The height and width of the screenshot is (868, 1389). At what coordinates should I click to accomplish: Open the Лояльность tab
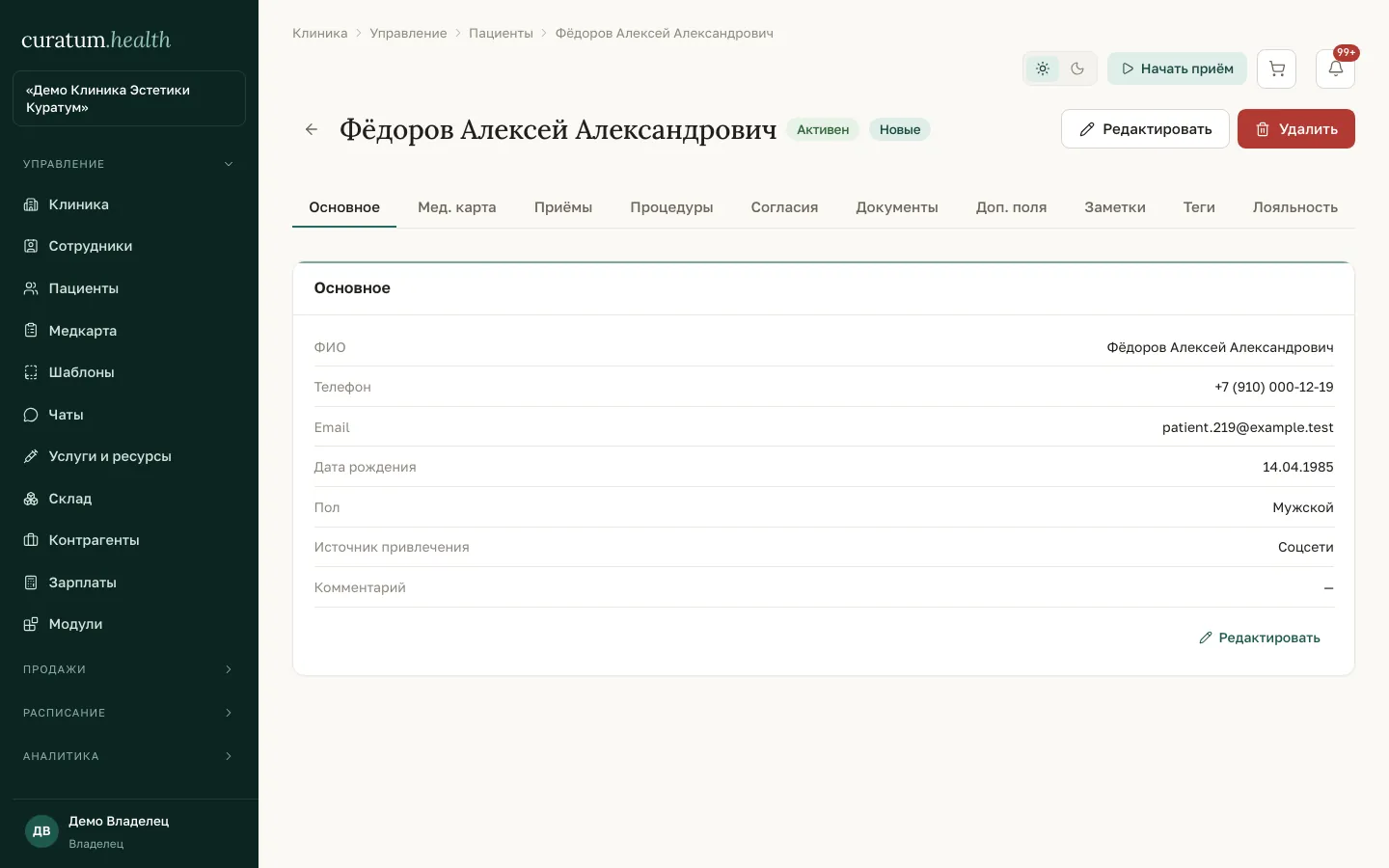[1295, 207]
